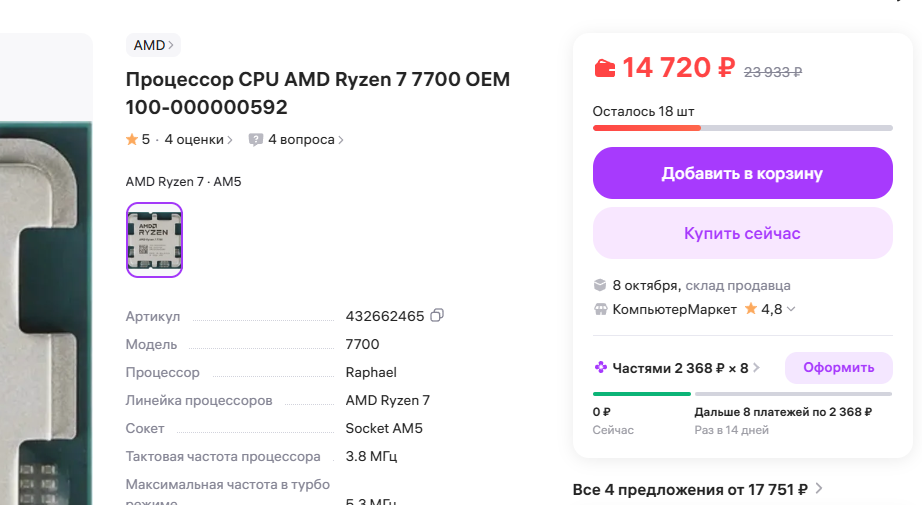Click the seller's 4,8 rating star
Image resolution: width=922 pixels, height=505 pixels.
click(750, 309)
